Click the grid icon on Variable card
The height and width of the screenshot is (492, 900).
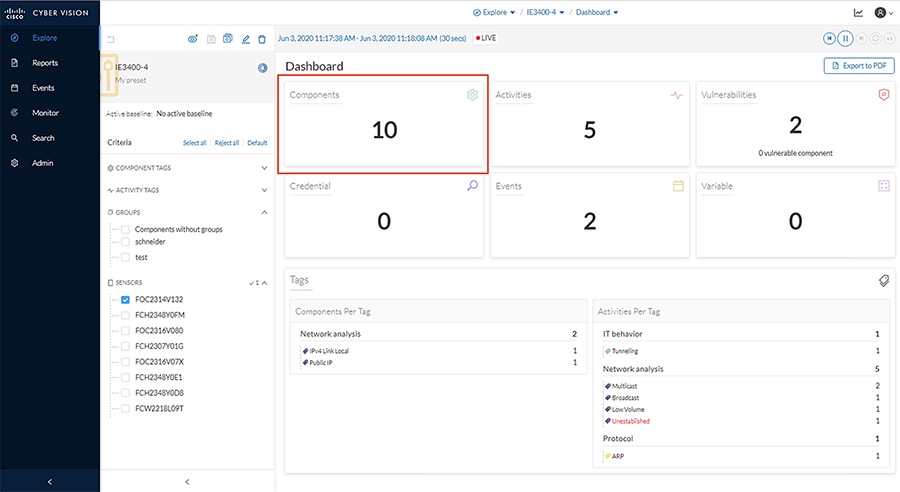click(884, 186)
